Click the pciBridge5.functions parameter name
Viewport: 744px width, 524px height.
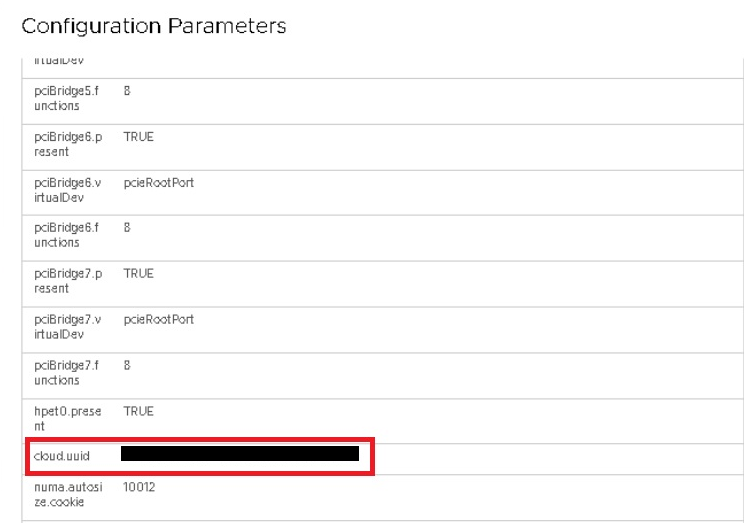pos(66,98)
